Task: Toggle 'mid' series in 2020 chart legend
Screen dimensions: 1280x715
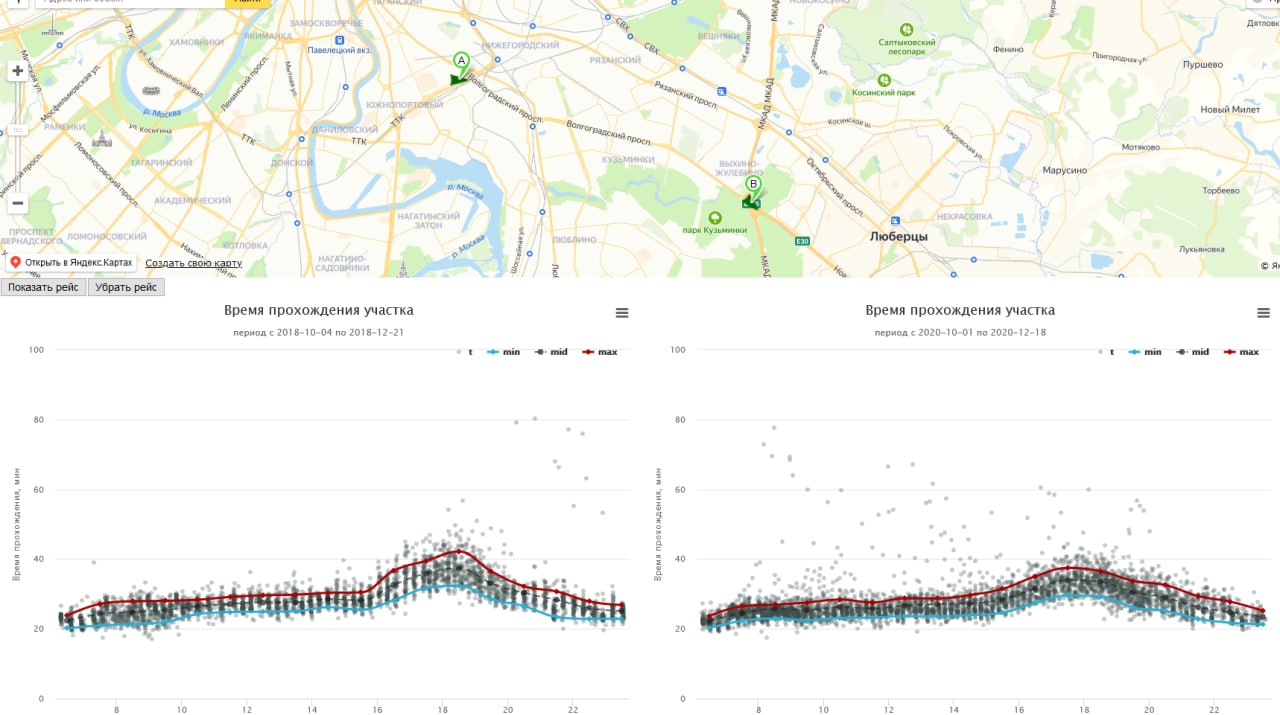Action: [1192, 352]
